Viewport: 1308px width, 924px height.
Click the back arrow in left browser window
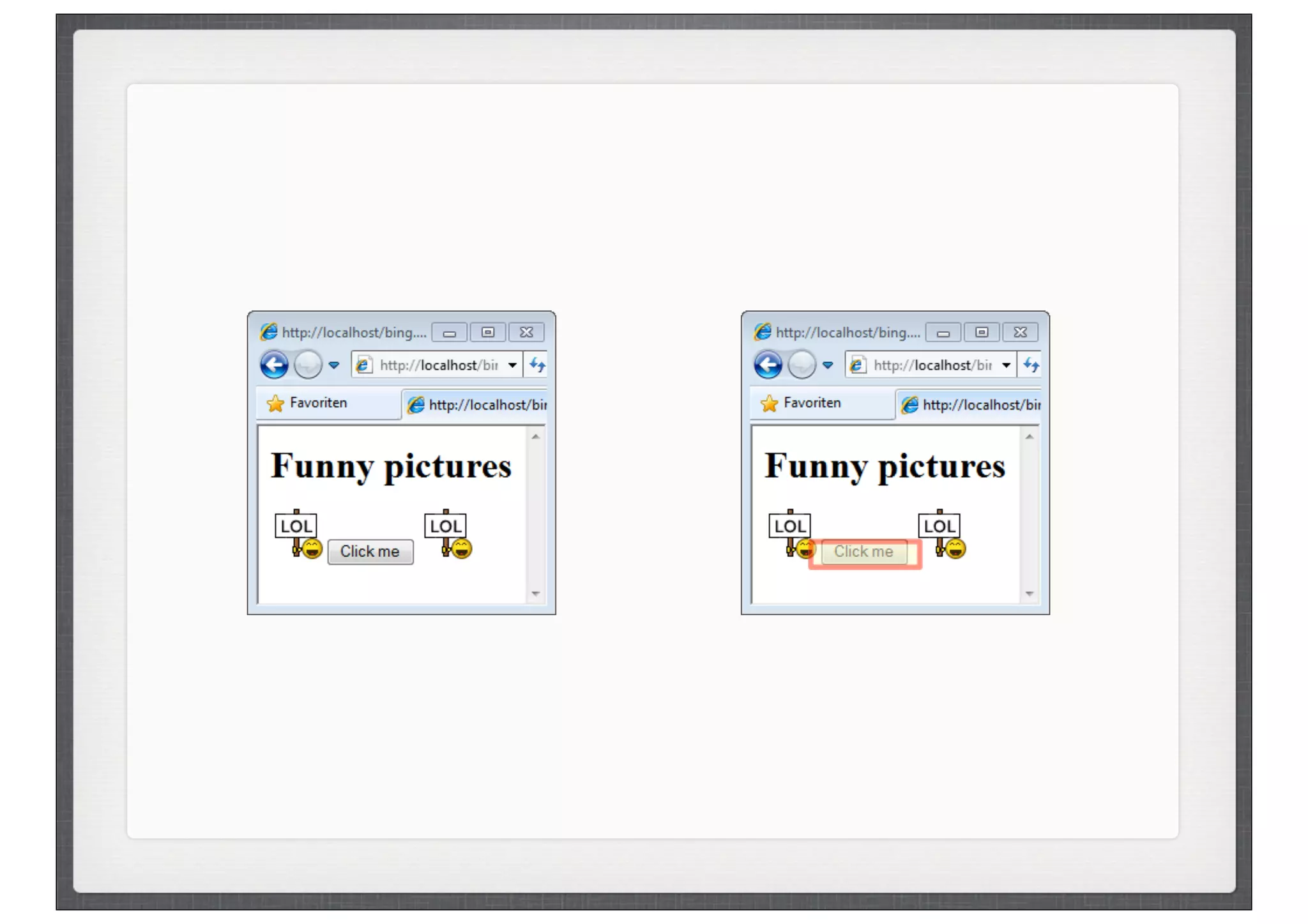[x=274, y=365]
